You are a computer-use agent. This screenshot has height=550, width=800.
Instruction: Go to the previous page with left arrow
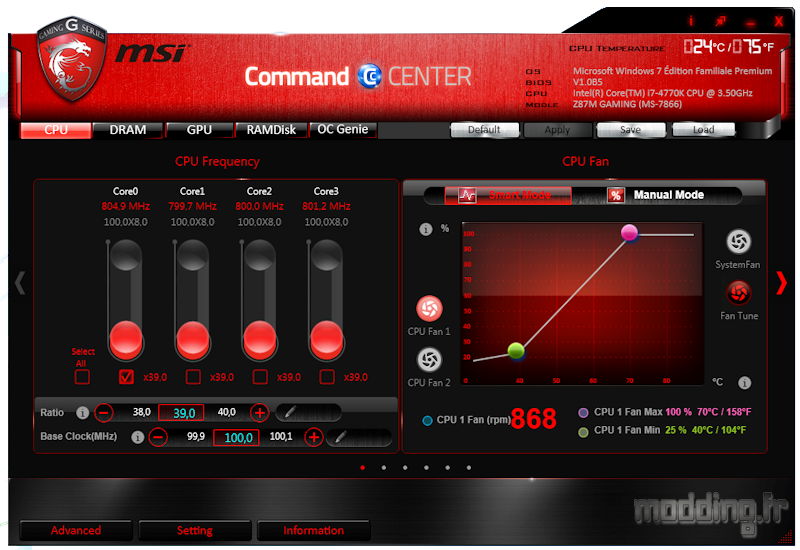[20, 283]
